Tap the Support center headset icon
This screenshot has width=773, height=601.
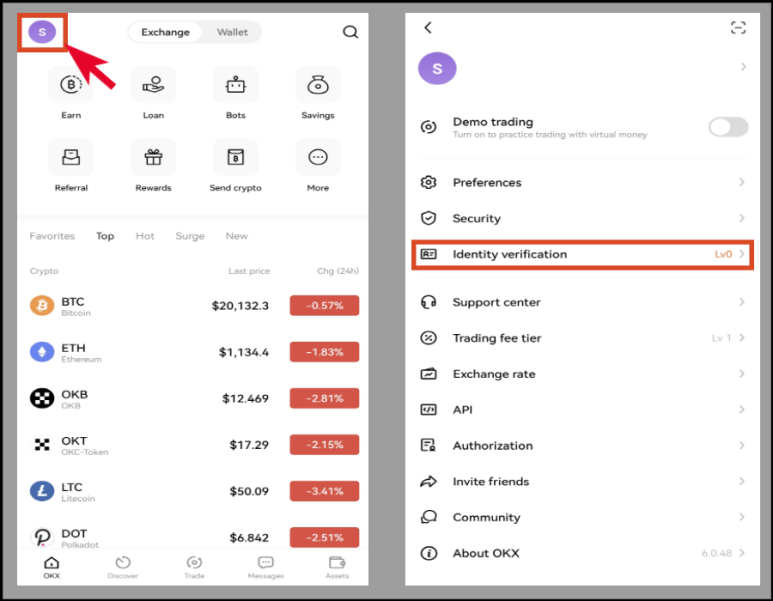click(428, 302)
